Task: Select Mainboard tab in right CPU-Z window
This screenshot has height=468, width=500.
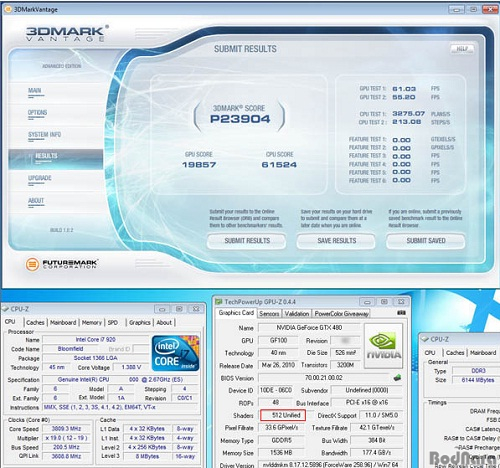Action: click(483, 352)
